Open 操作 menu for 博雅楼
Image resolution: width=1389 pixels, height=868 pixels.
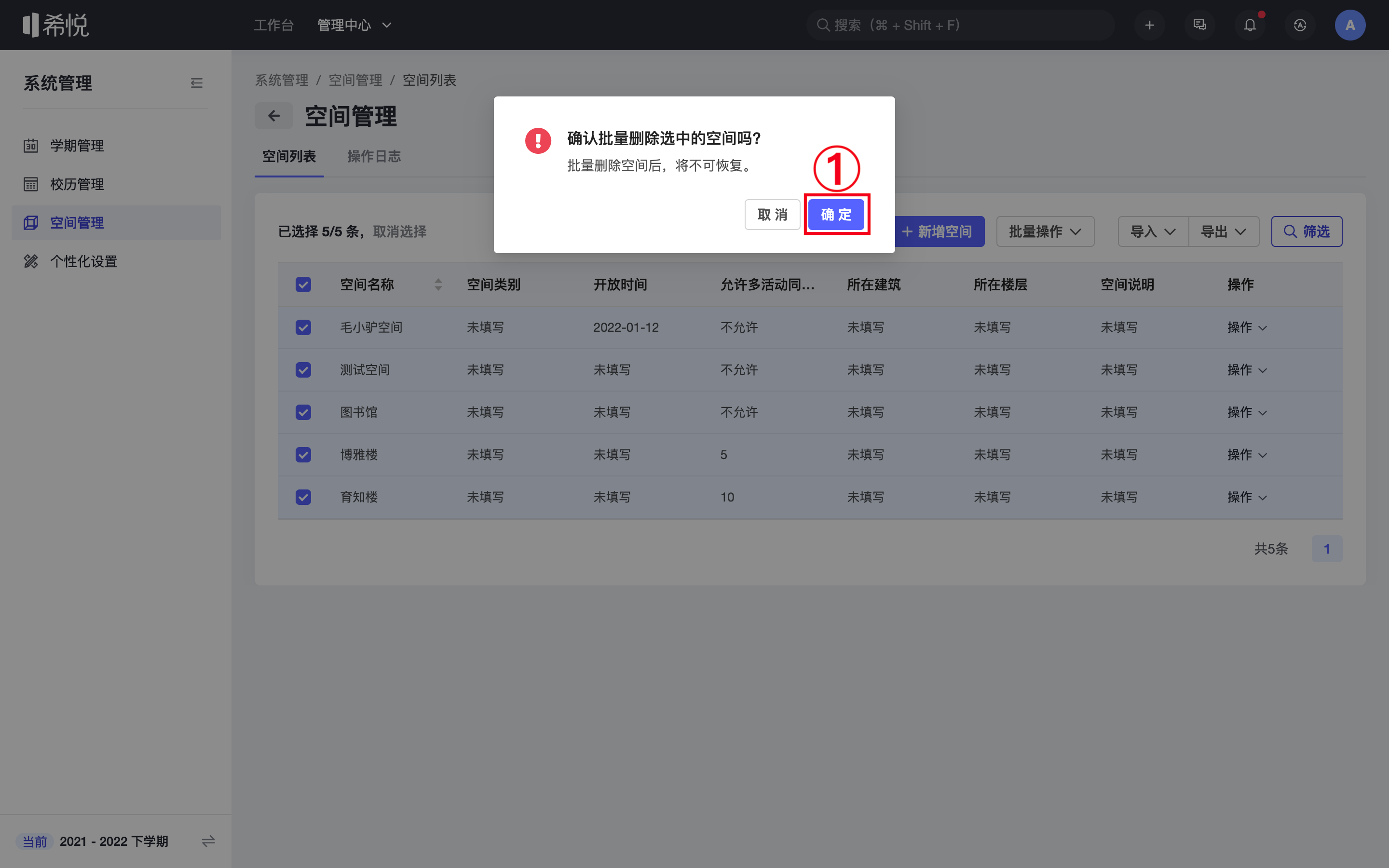tap(1247, 455)
